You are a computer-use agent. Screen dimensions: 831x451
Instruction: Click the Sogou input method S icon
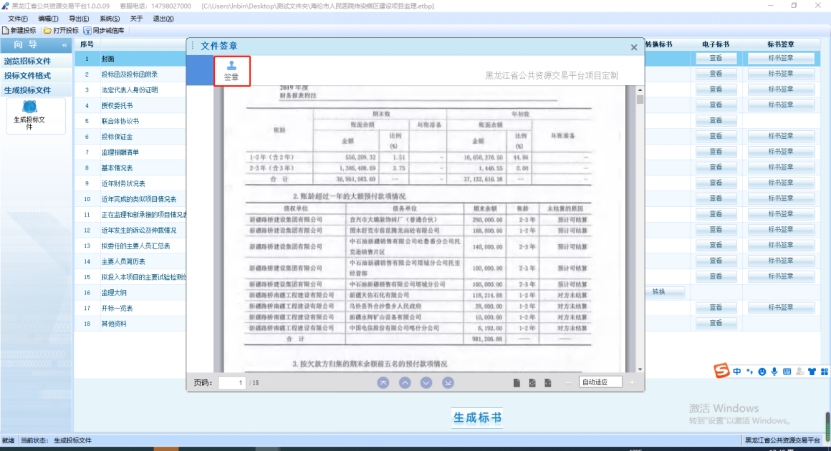721,372
